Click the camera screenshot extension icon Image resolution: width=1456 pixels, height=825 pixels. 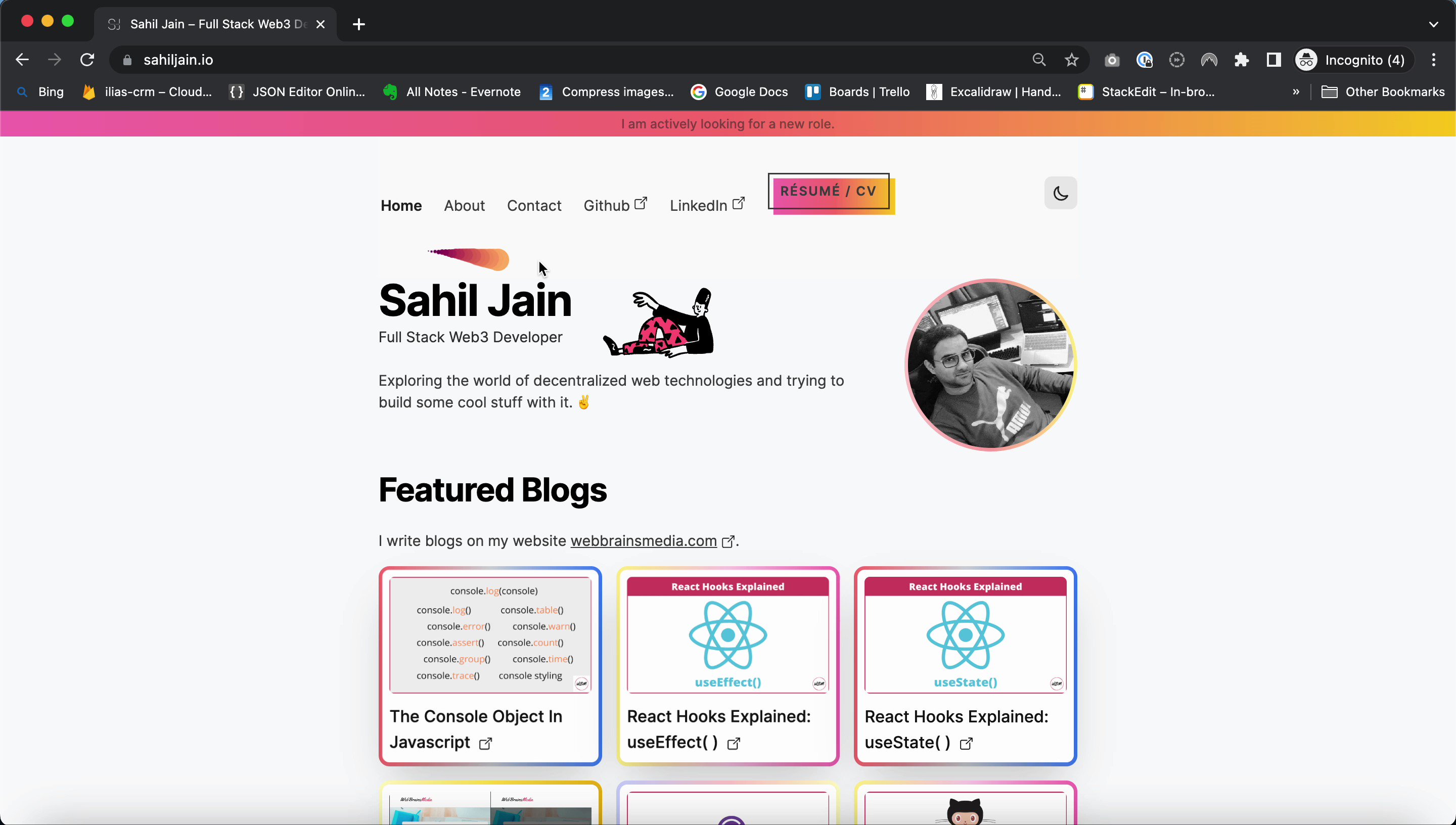tap(1112, 60)
